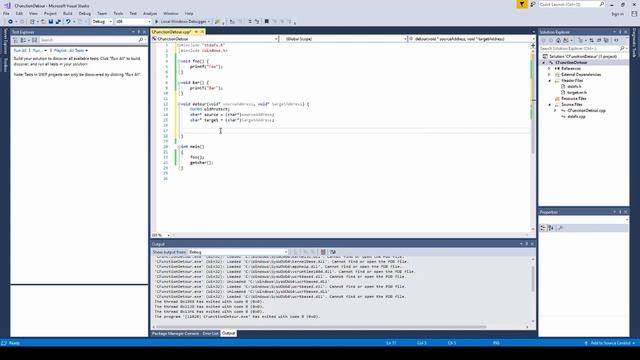Image resolution: width=640 pixels, height=360 pixels.
Task: Select the Resource Files folder
Action: click(573, 99)
